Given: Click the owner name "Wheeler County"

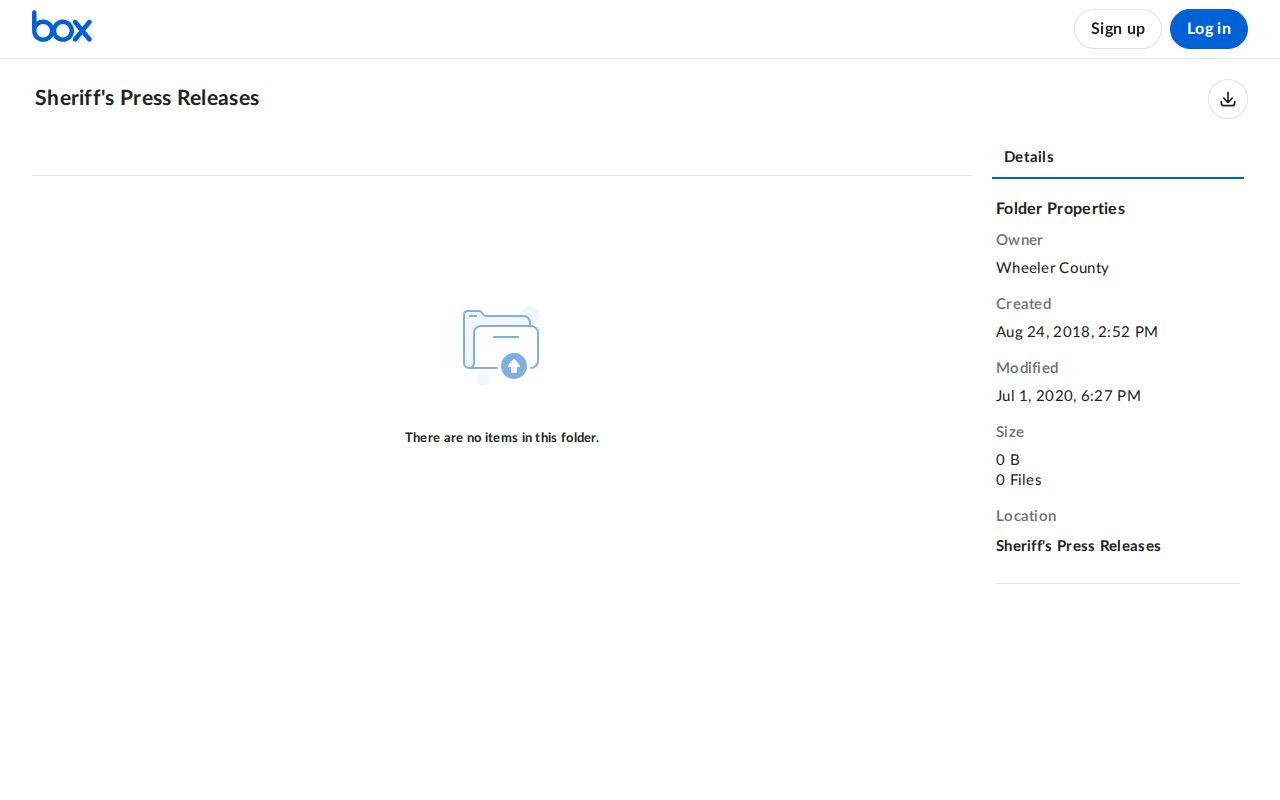Looking at the screenshot, I should 1052,268.
